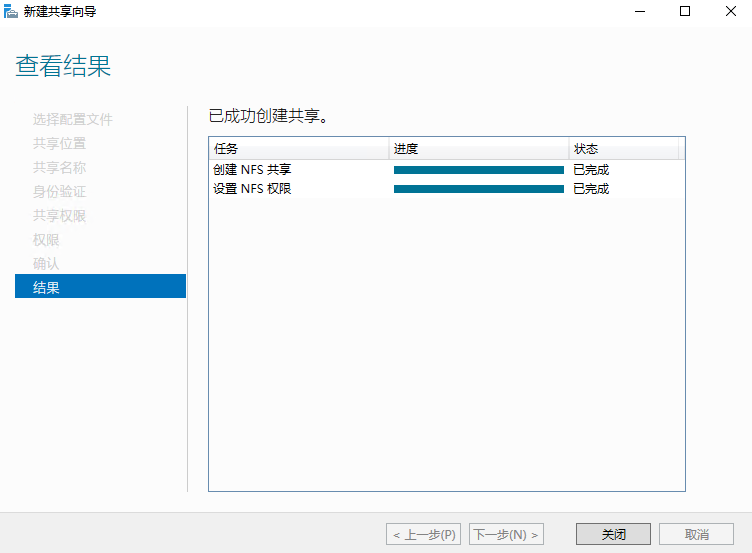Viewport: 752px width, 553px height.
Task: Click the 状态 column header
Action: (x=622, y=149)
